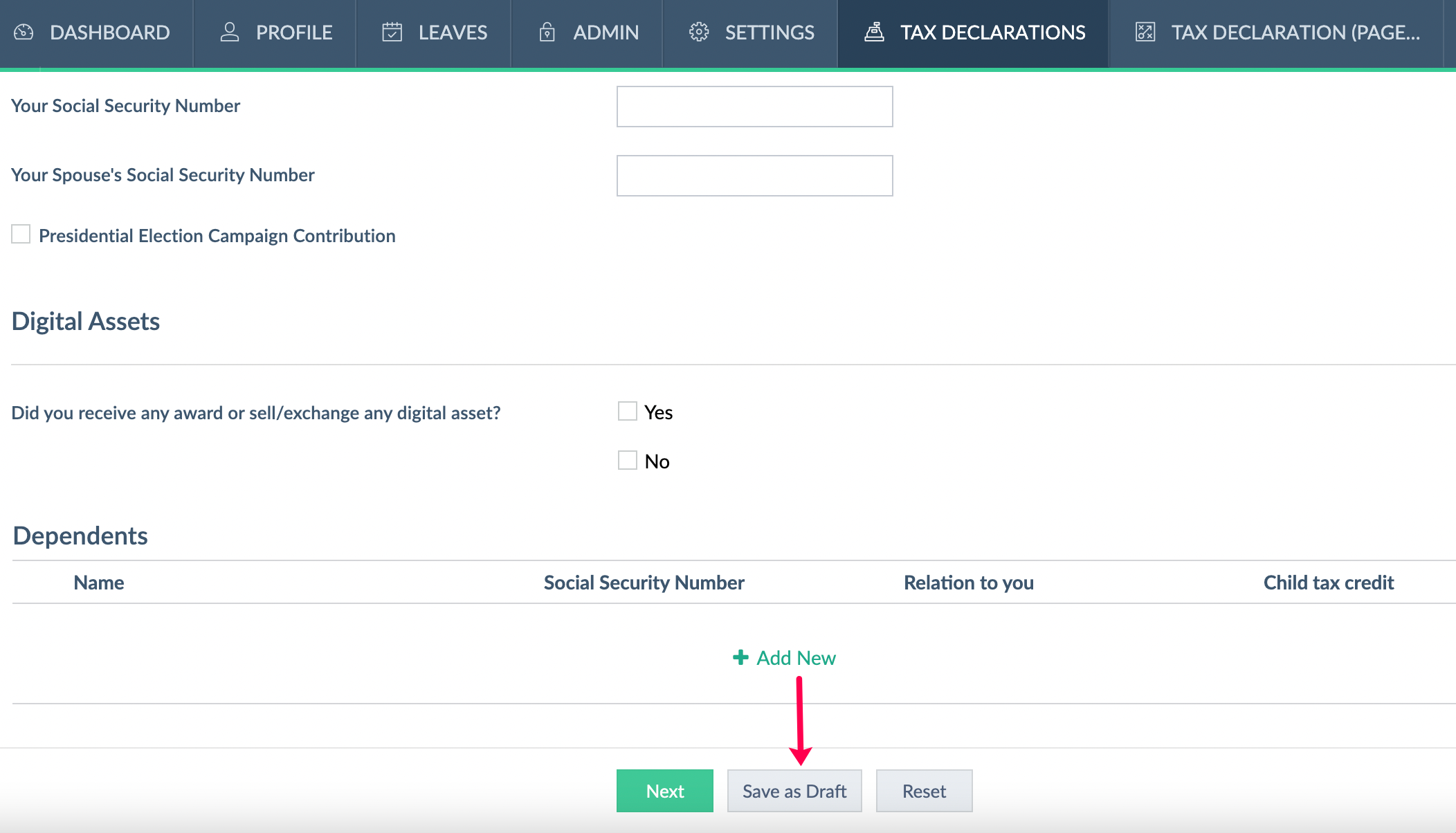Click the green plus icon beside Add New
This screenshot has height=833, width=1456.
click(740, 657)
